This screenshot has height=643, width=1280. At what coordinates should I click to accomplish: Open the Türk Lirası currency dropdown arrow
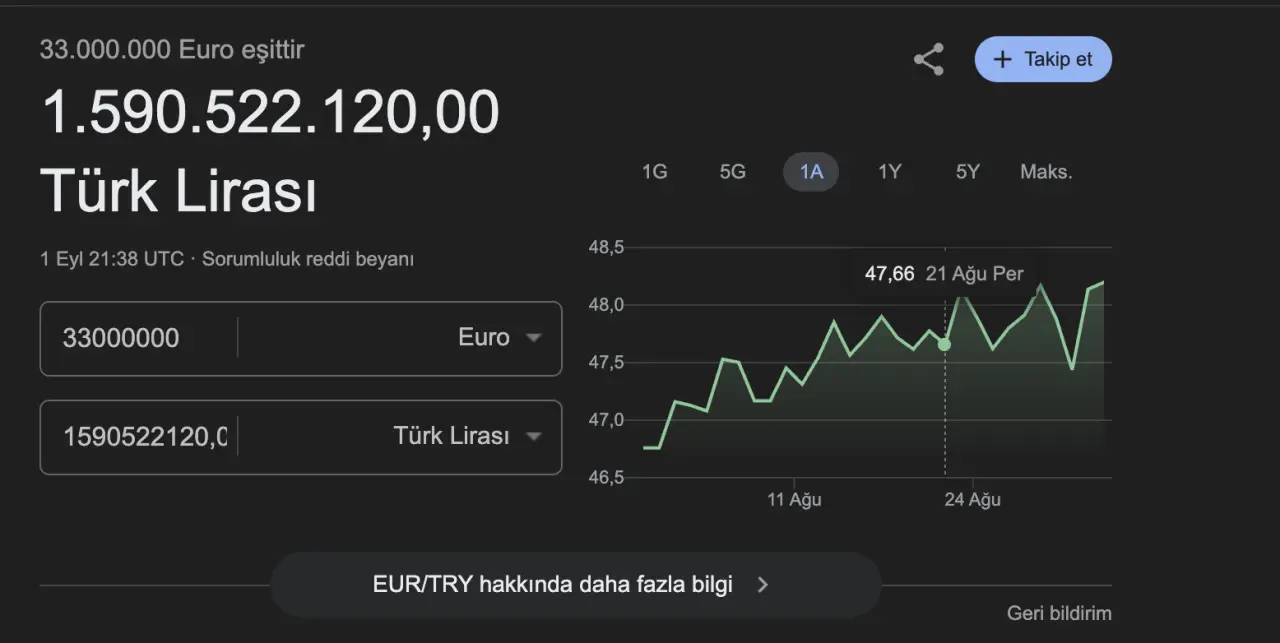[x=534, y=437]
